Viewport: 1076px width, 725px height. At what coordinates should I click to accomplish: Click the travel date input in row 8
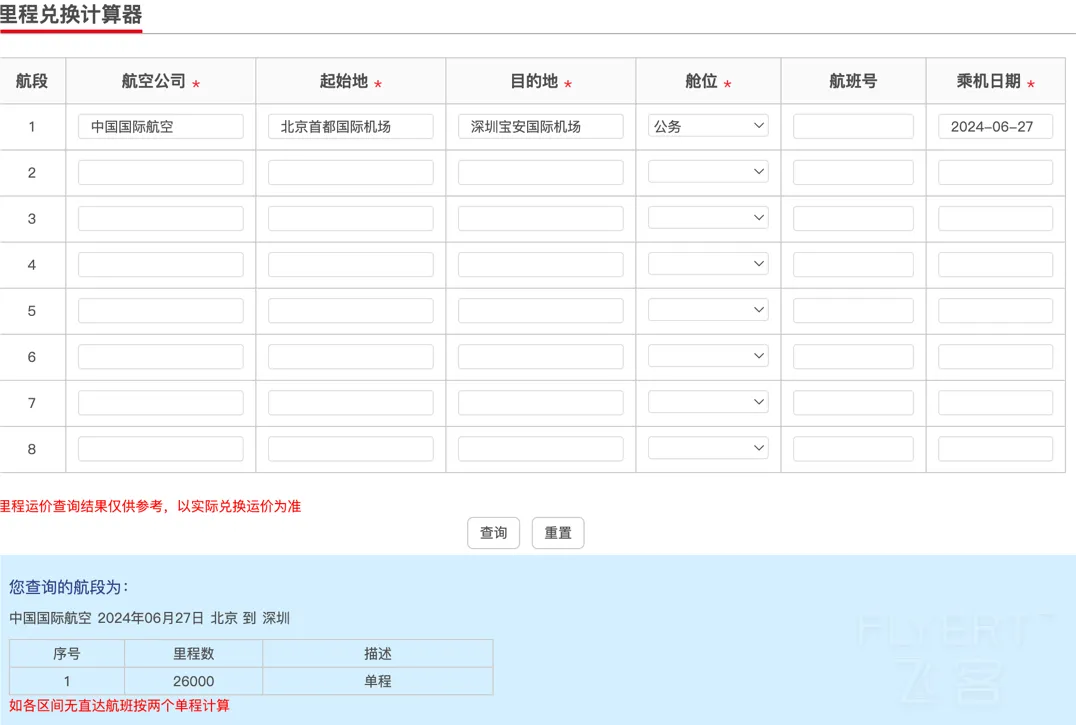pos(995,448)
